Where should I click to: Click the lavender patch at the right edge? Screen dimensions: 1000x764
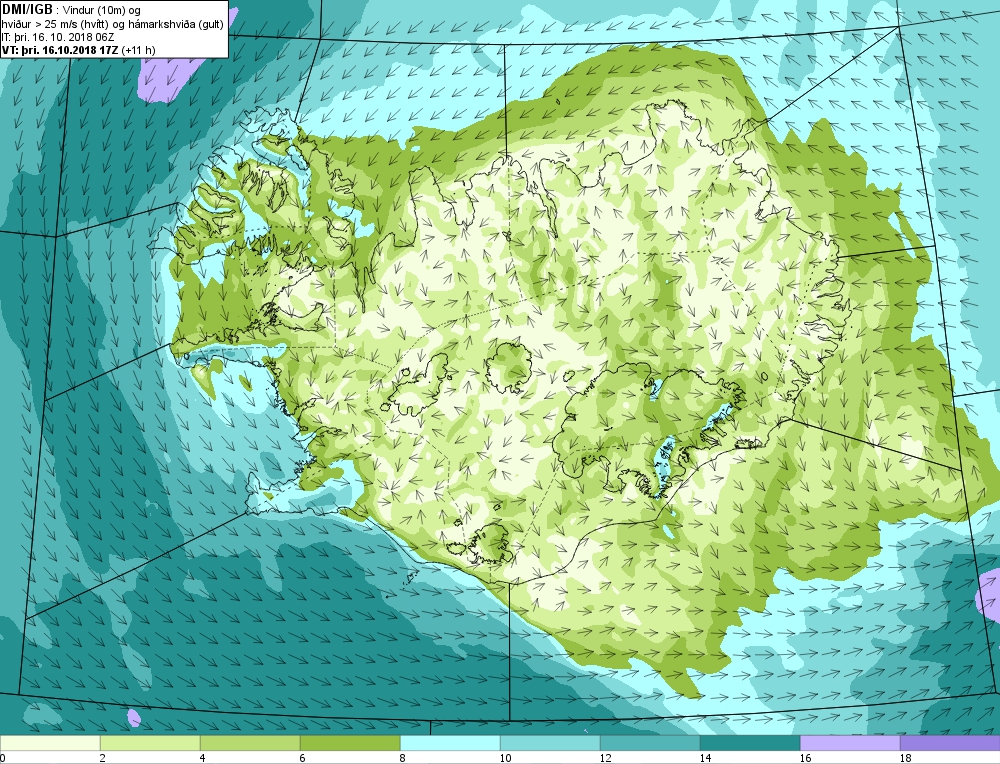pos(989,596)
